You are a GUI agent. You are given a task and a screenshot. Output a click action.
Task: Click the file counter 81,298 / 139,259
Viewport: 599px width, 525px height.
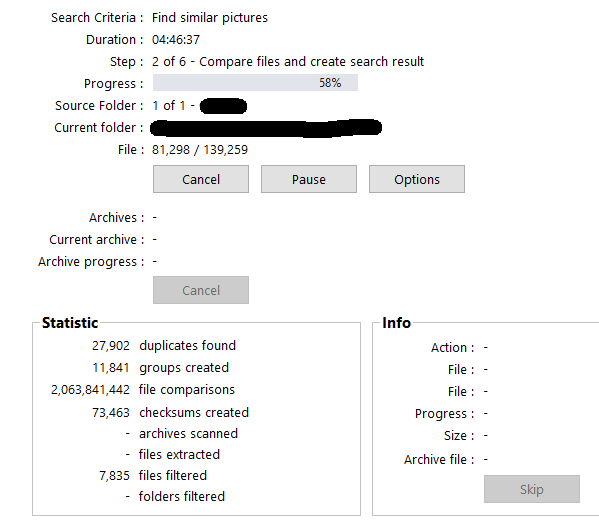pyautogui.click(x=200, y=149)
